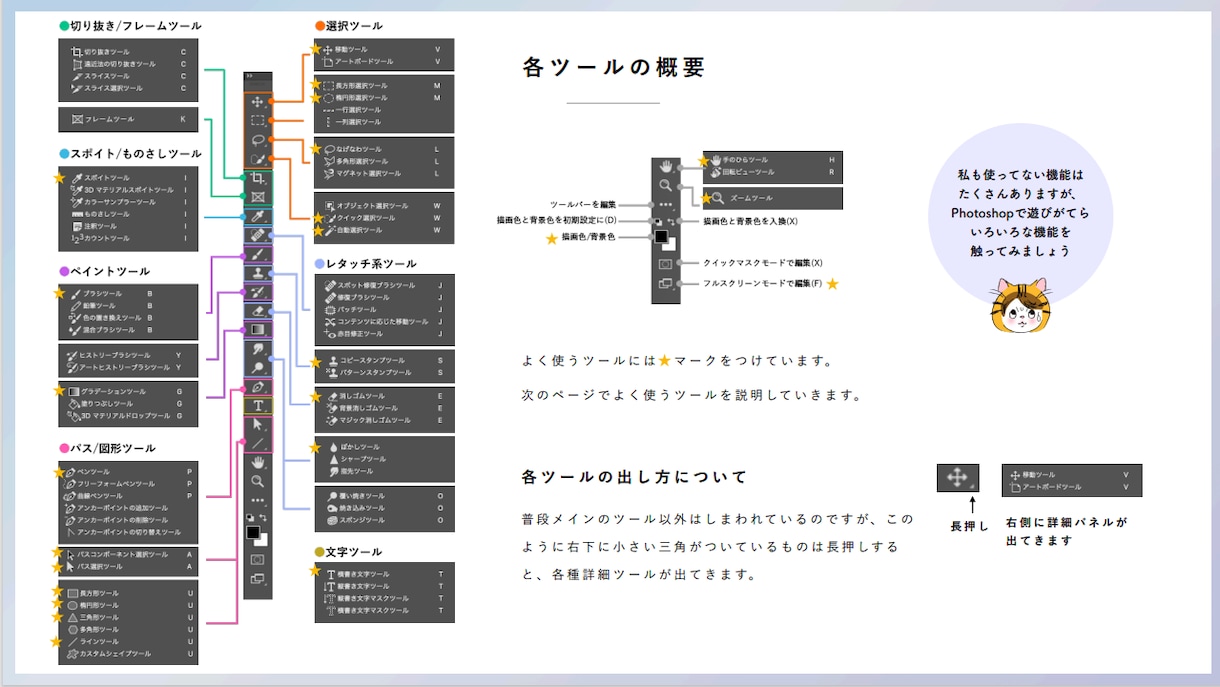Click the Hand icon in the tall toolbar
The width and height of the screenshot is (1220, 687).
click(x=257, y=462)
